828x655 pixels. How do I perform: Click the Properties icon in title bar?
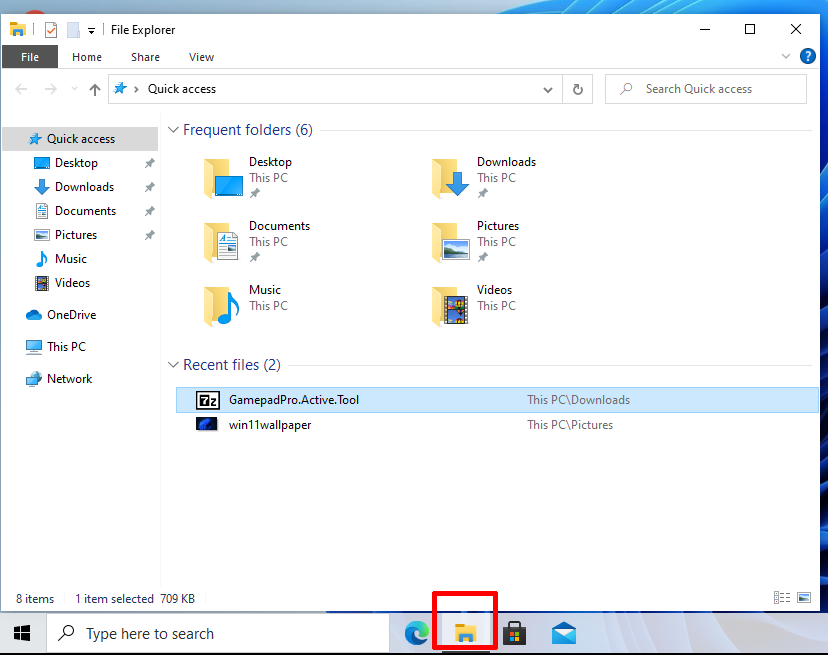[x=51, y=30]
